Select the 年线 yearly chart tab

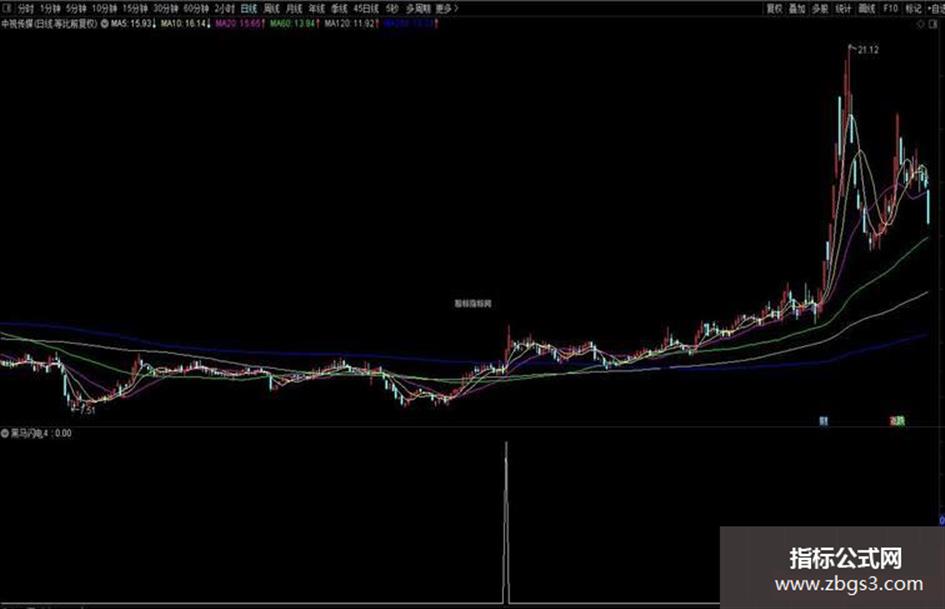point(316,8)
